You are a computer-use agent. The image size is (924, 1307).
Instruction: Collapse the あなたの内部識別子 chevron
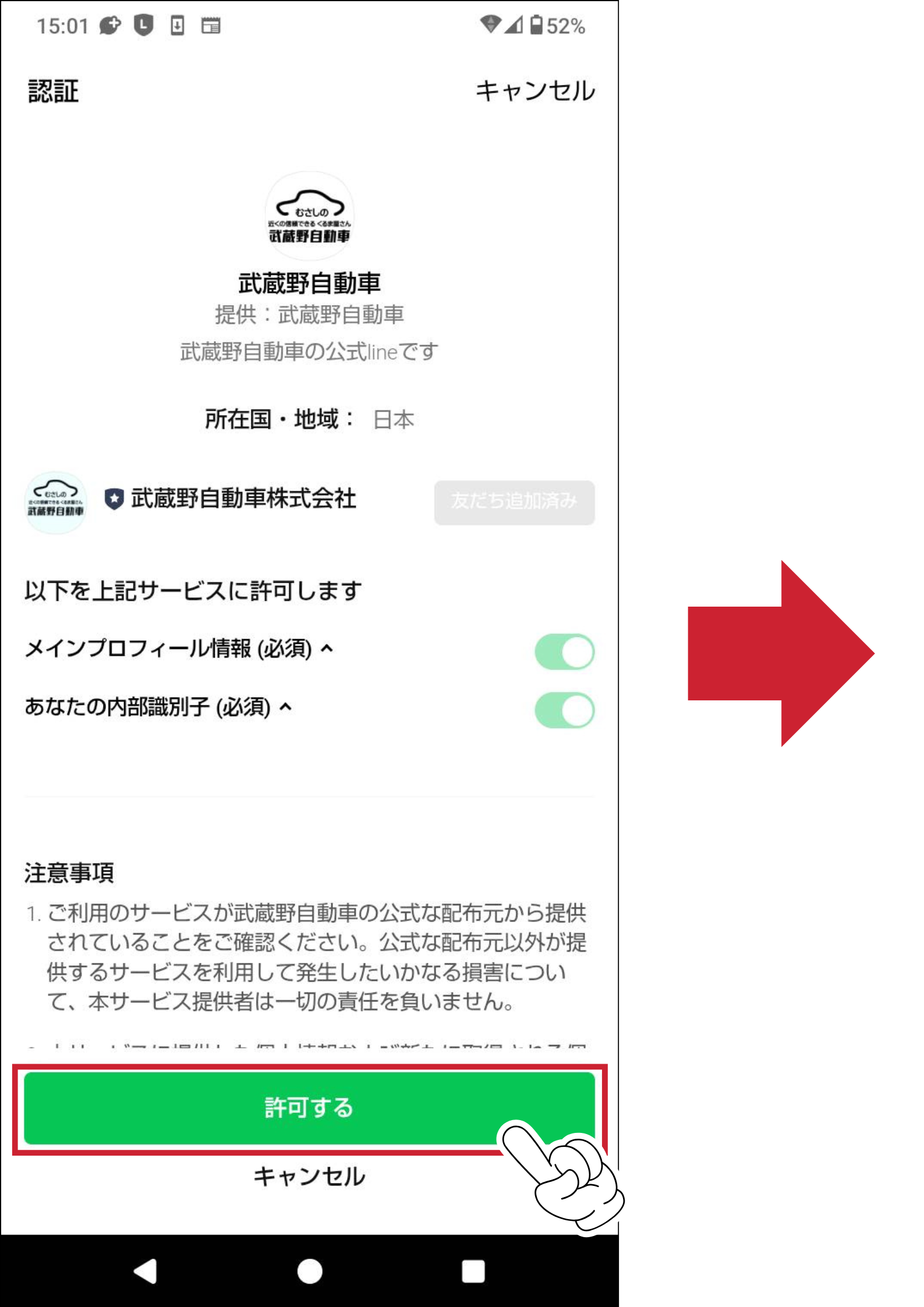coord(285,707)
